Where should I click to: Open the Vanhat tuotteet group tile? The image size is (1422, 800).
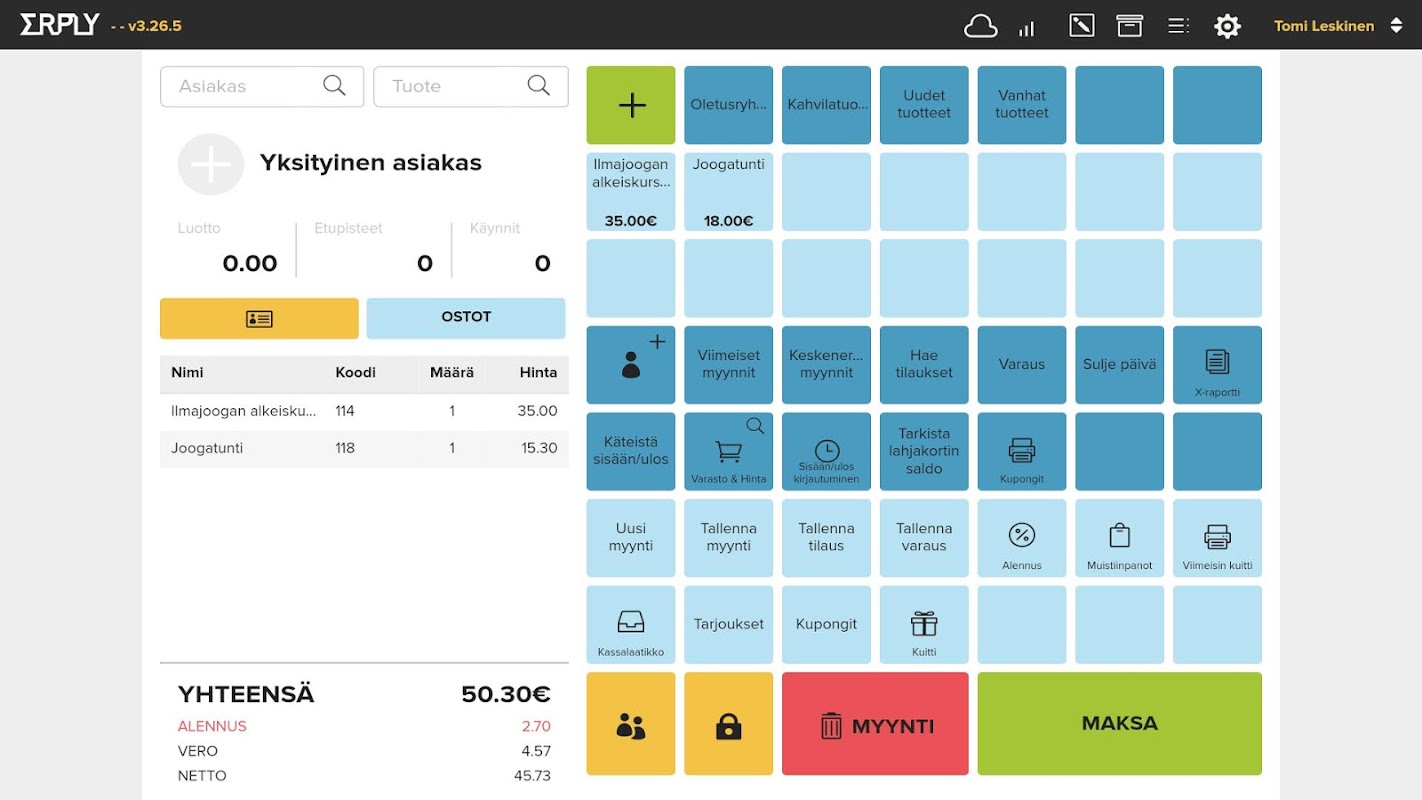pyautogui.click(x=1022, y=105)
